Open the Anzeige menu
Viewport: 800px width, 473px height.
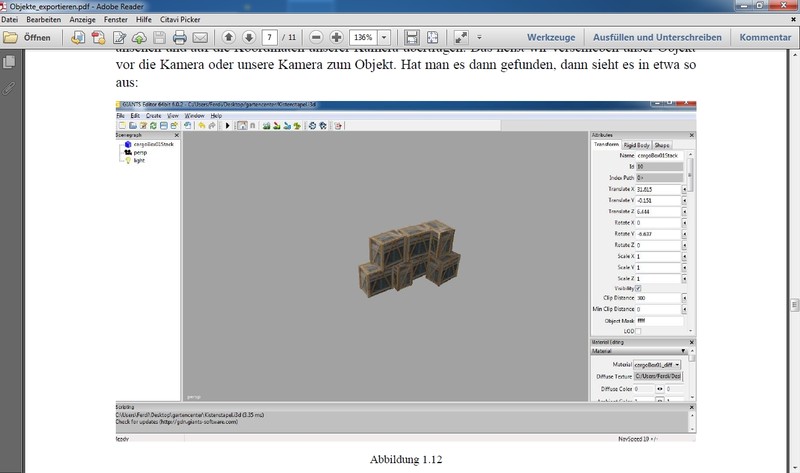(x=82, y=20)
